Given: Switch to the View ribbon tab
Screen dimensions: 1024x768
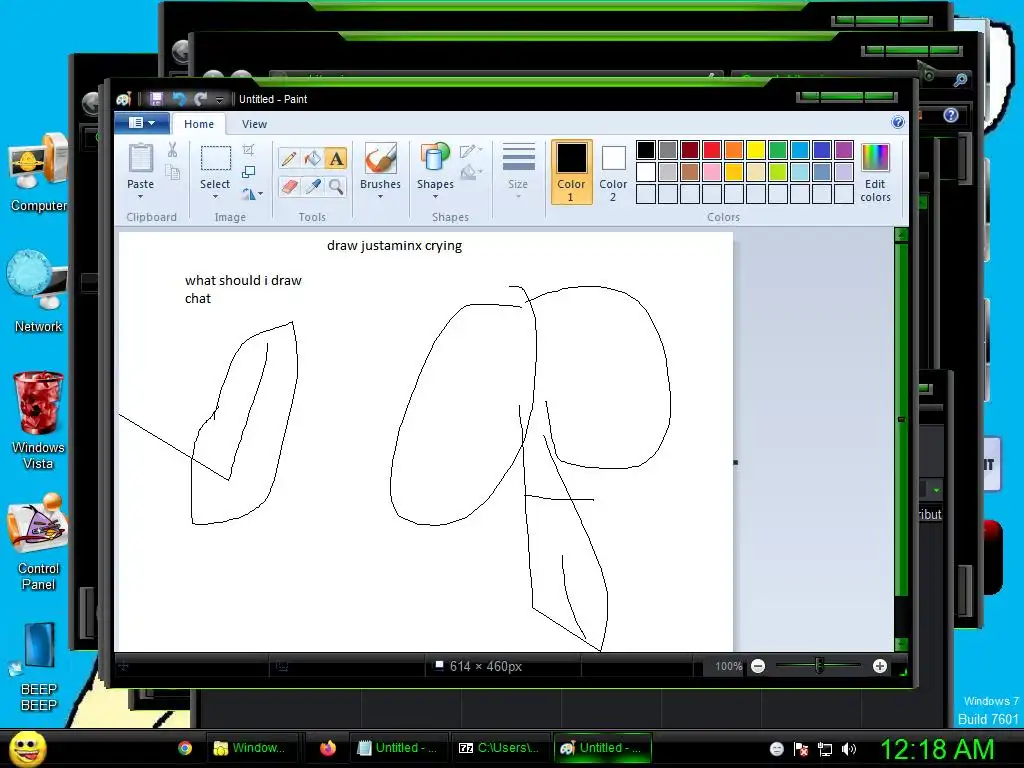Looking at the screenshot, I should click(254, 124).
